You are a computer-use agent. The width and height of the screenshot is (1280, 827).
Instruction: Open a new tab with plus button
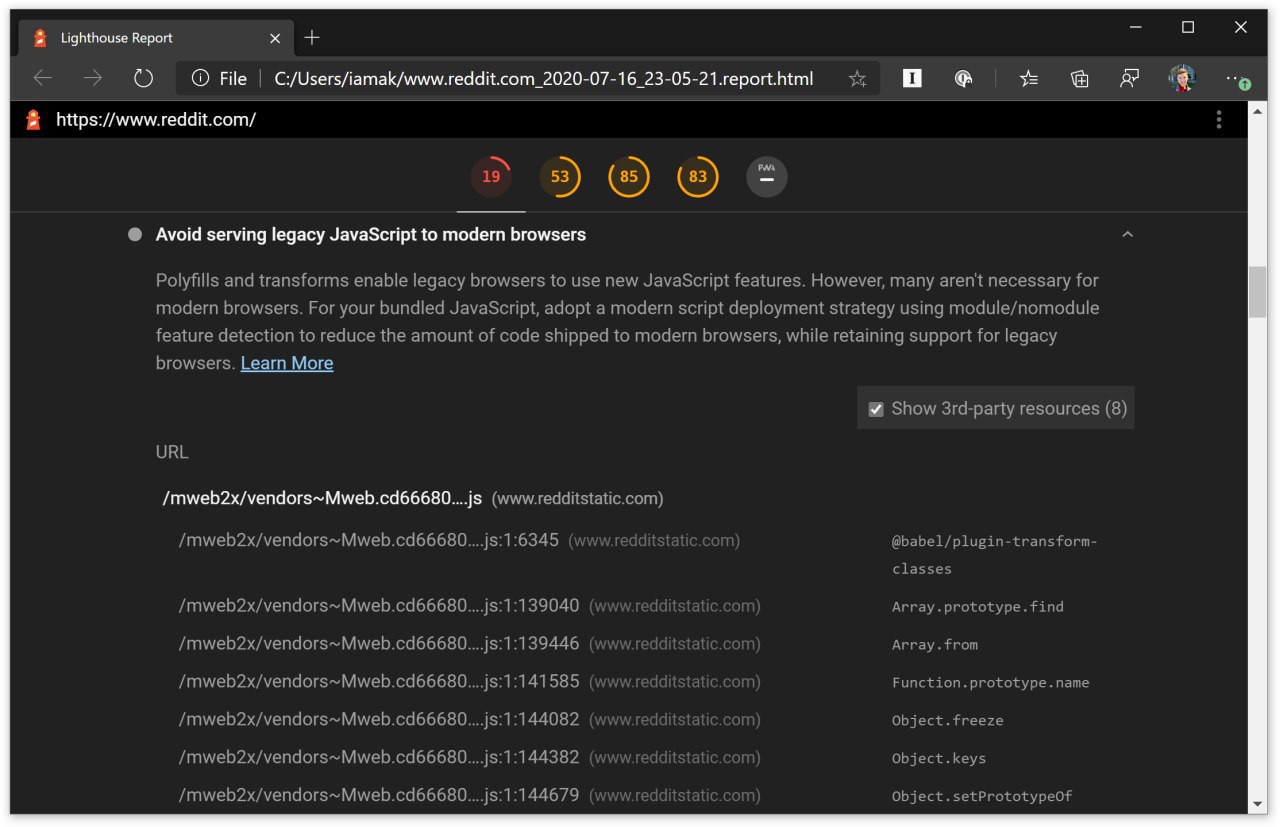click(x=312, y=38)
